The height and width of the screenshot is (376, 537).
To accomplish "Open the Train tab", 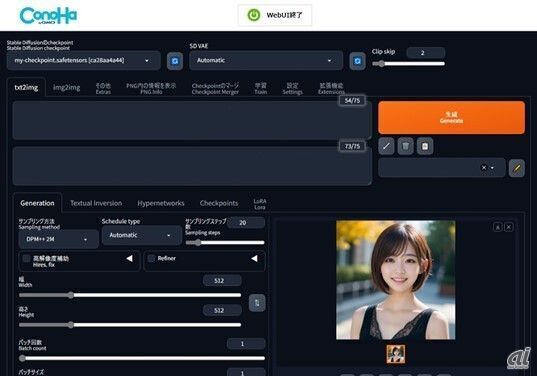I will tap(261, 88).
